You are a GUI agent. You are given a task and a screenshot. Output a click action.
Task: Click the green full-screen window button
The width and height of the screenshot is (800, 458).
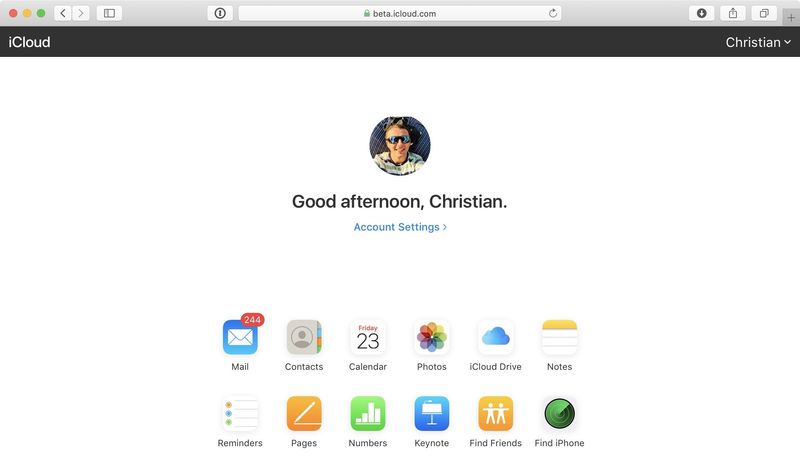pyautogui.click(x=41, y=13)
